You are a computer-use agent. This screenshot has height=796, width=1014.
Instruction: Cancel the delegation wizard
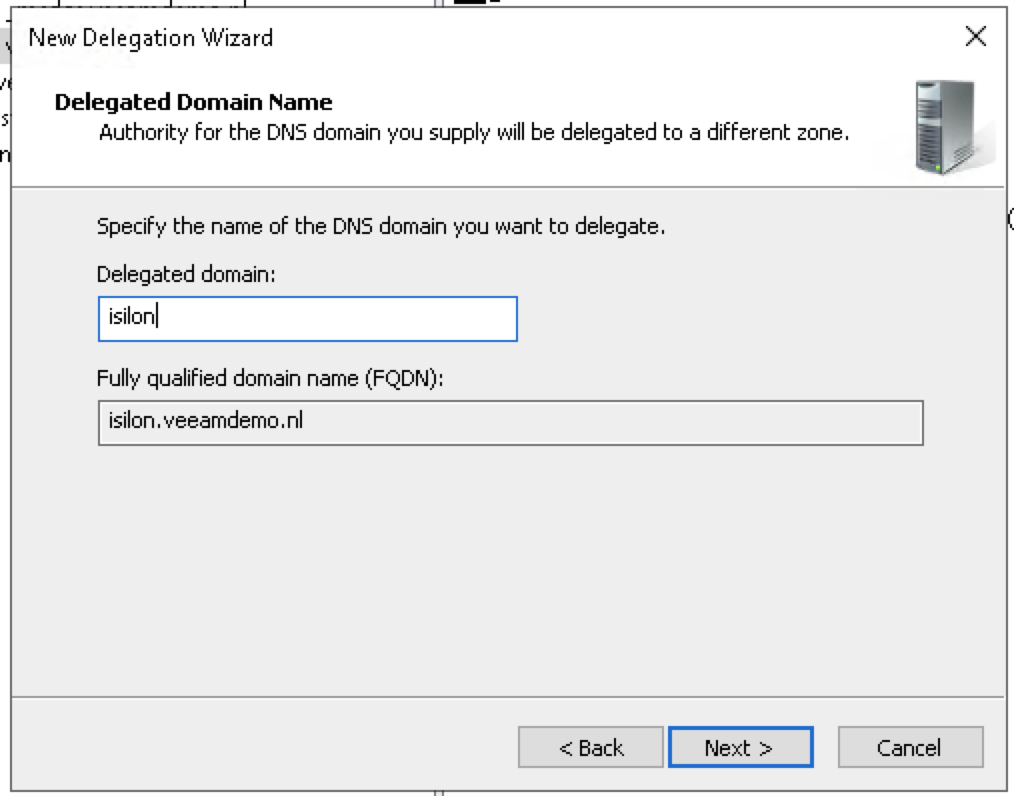point(909,748)
